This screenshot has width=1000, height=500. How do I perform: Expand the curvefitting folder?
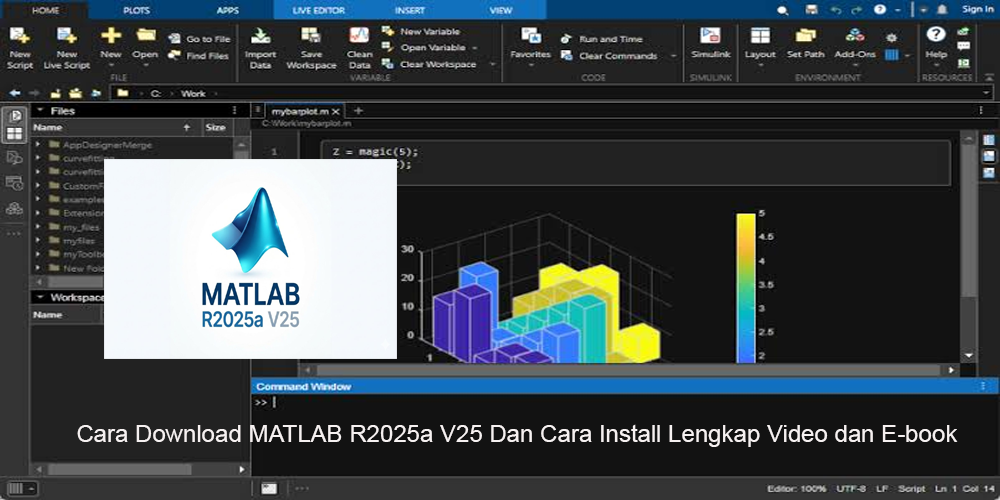tap(38, 158)
